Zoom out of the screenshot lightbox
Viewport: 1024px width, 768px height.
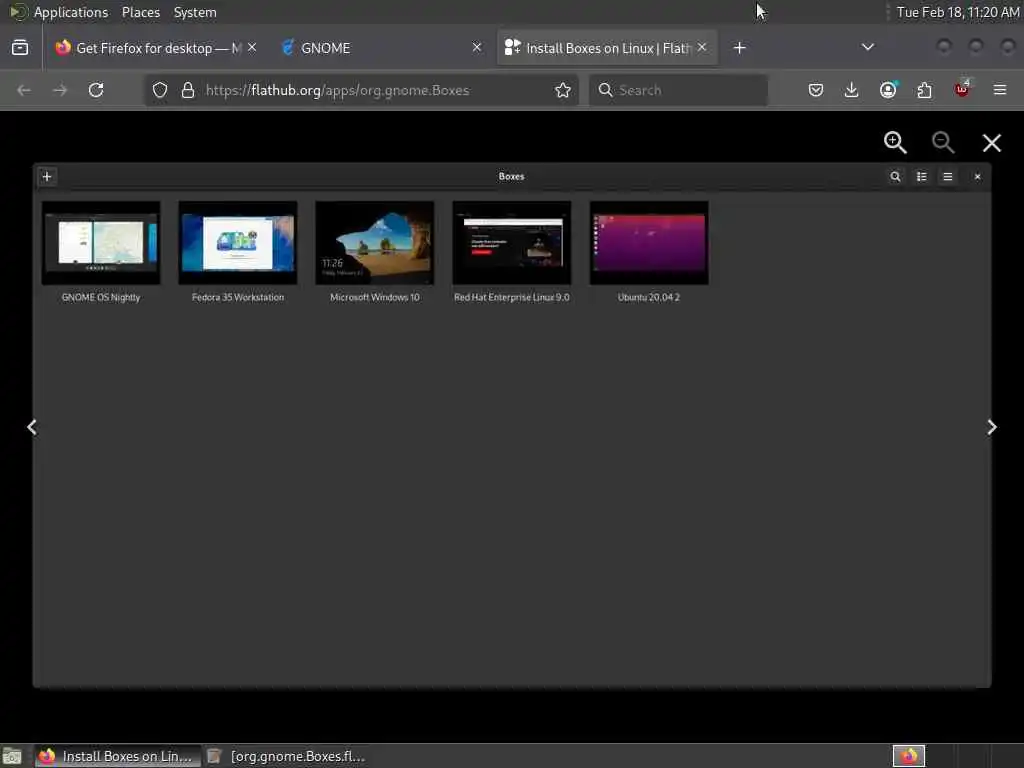click(x=943, y=142)
